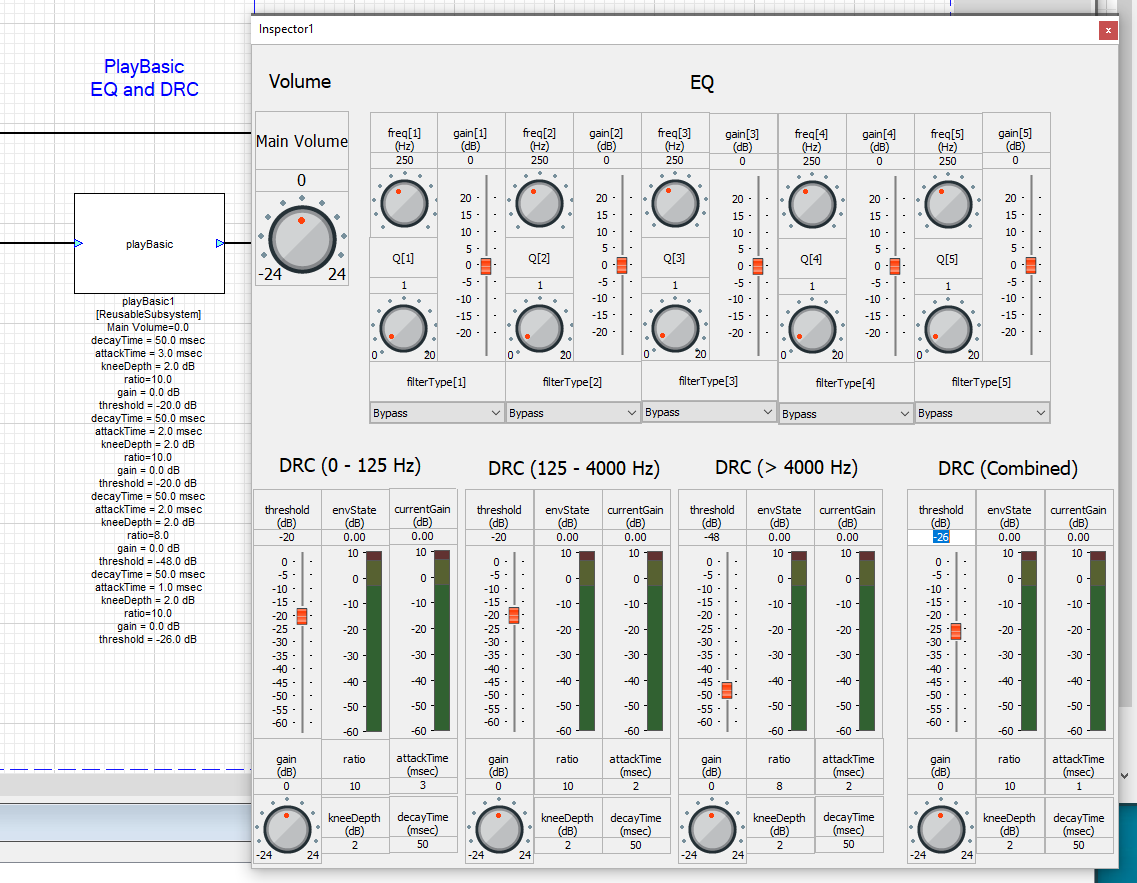Click the freq[2] value field showing 250

(539, 160)
